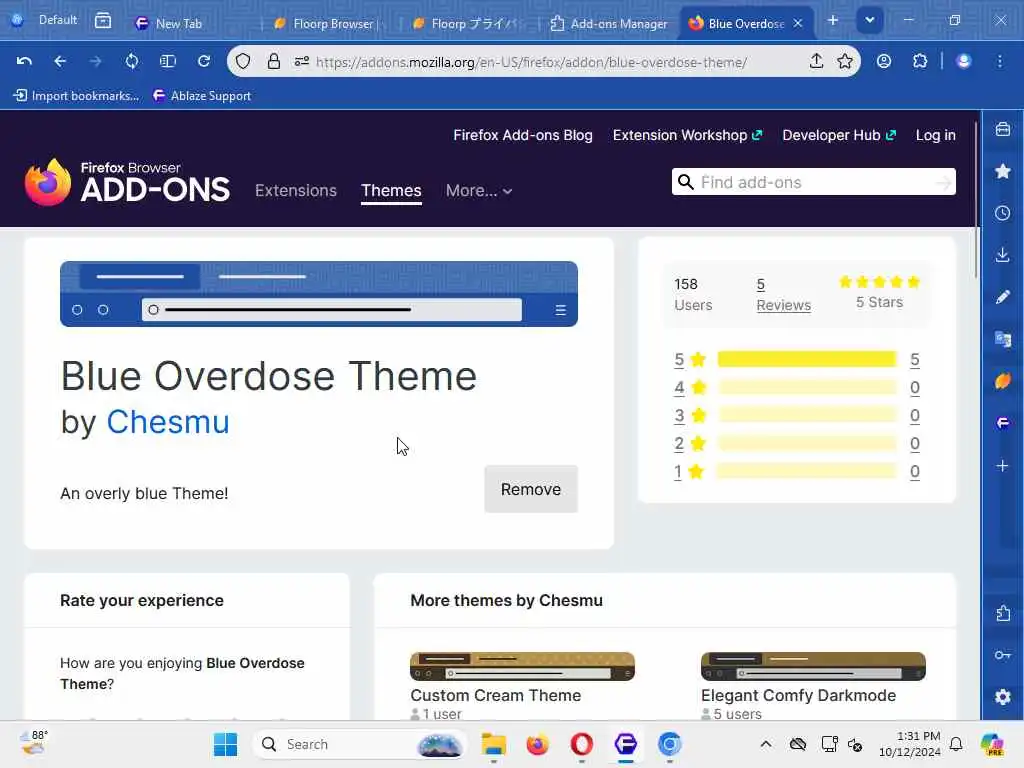Switch to the Add-ons Manager tab
Viewport: 1024px width, 768px height.
tap(609, 24)
